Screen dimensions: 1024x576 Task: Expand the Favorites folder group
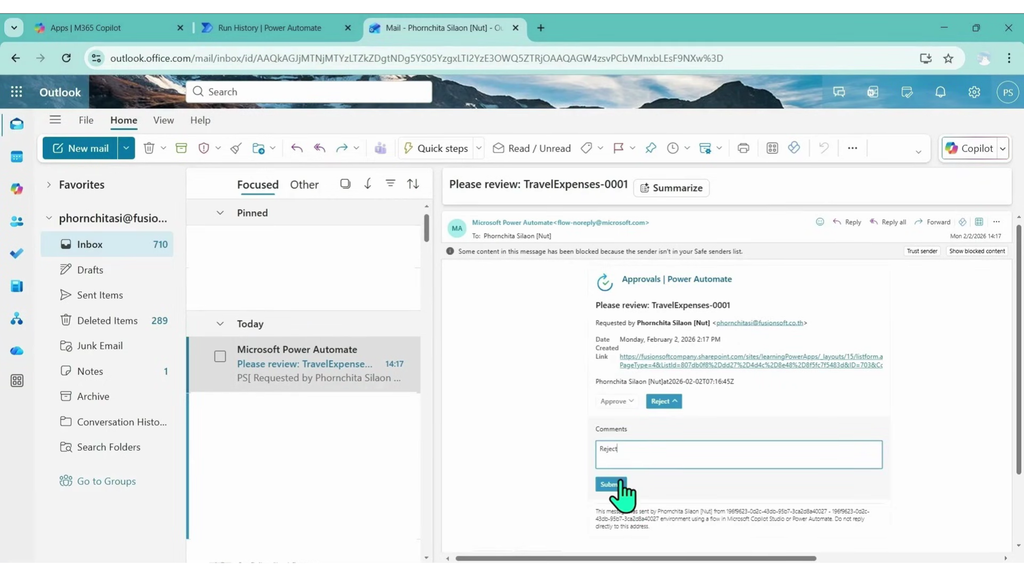tap(48, 185)
